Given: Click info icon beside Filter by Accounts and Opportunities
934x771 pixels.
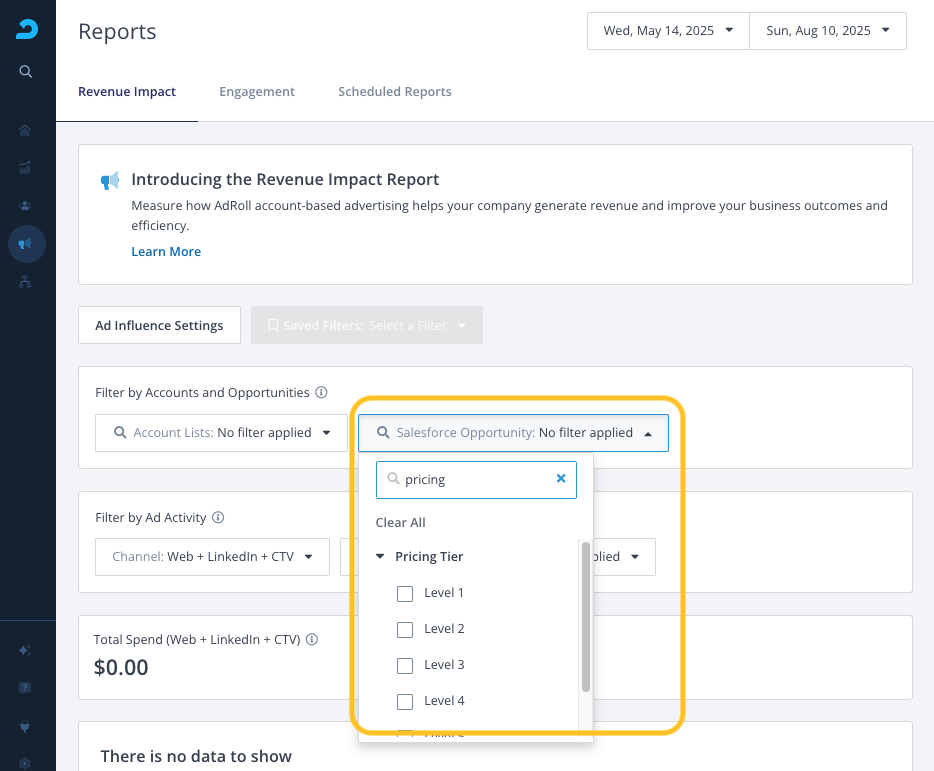Looking at the screenshot, I should coord(321,392).
